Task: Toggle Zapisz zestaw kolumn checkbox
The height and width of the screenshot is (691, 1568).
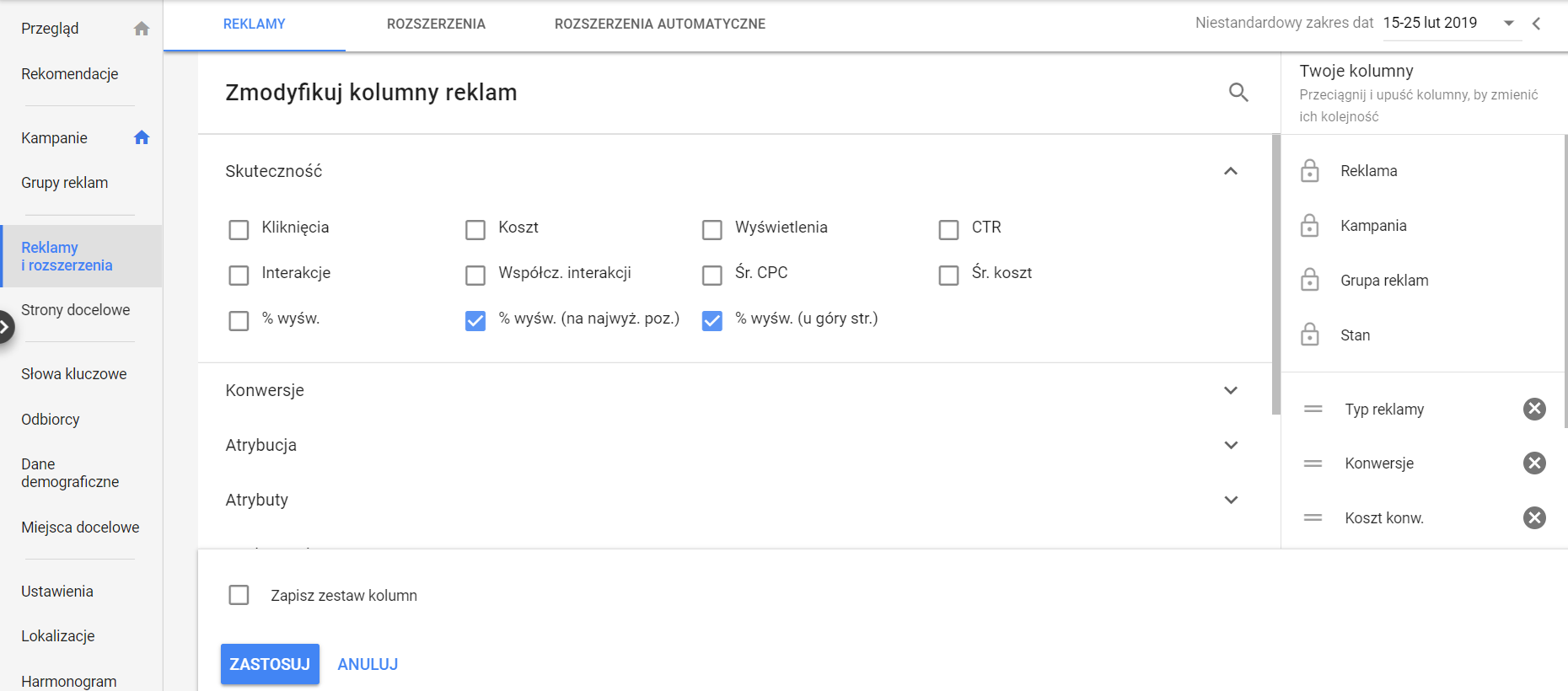Action: (x=239, y=596)
